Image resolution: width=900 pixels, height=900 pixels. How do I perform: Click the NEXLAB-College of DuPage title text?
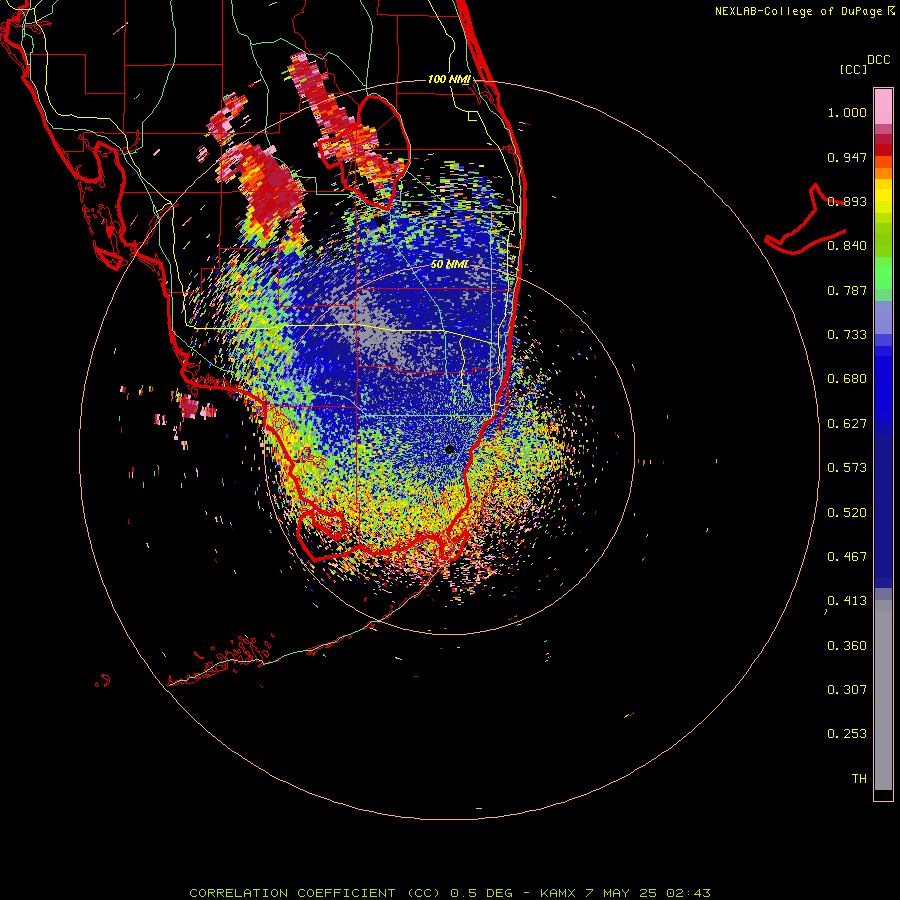coord(804,11)
